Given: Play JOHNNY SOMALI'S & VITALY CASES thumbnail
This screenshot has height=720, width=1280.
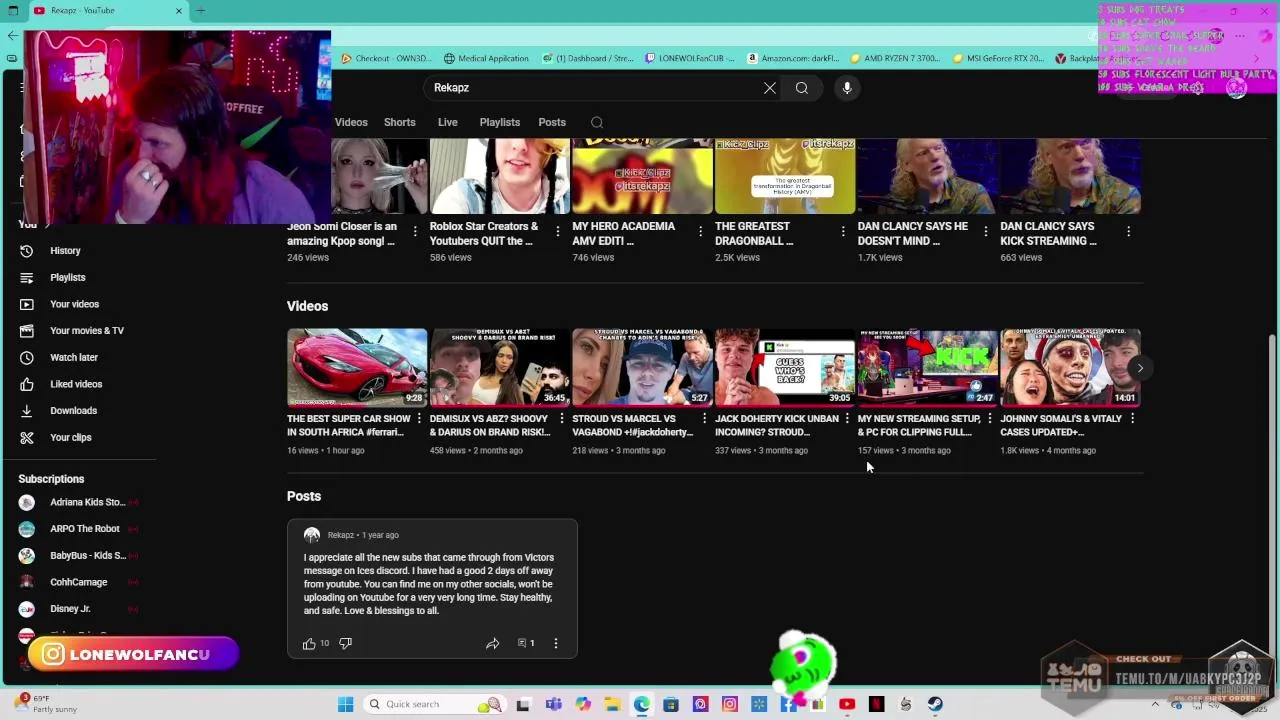Looking at the screenshot, I should 1070,367.
